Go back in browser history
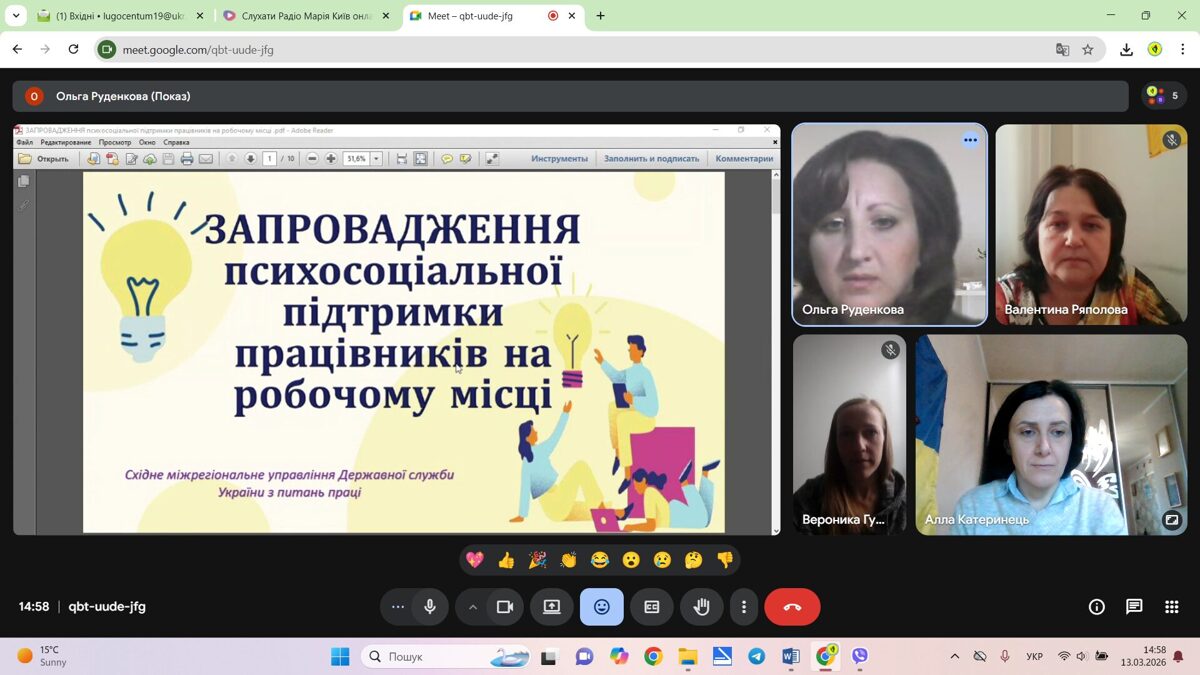 pyautogui.click(x=17, y=49)
